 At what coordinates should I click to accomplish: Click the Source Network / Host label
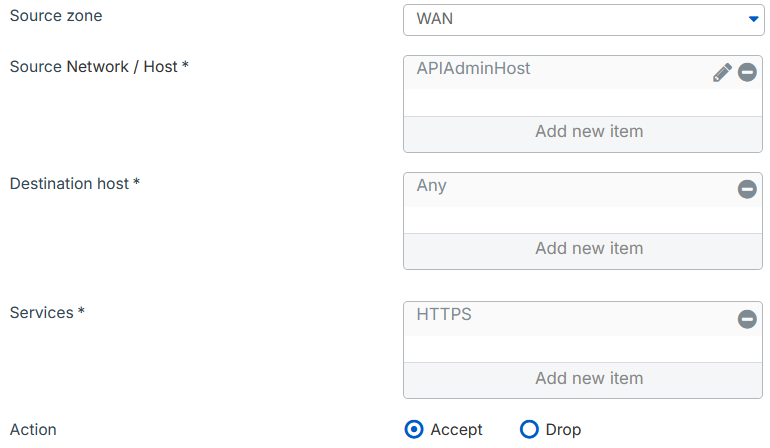pyautogui.click(x=99, y=67)
